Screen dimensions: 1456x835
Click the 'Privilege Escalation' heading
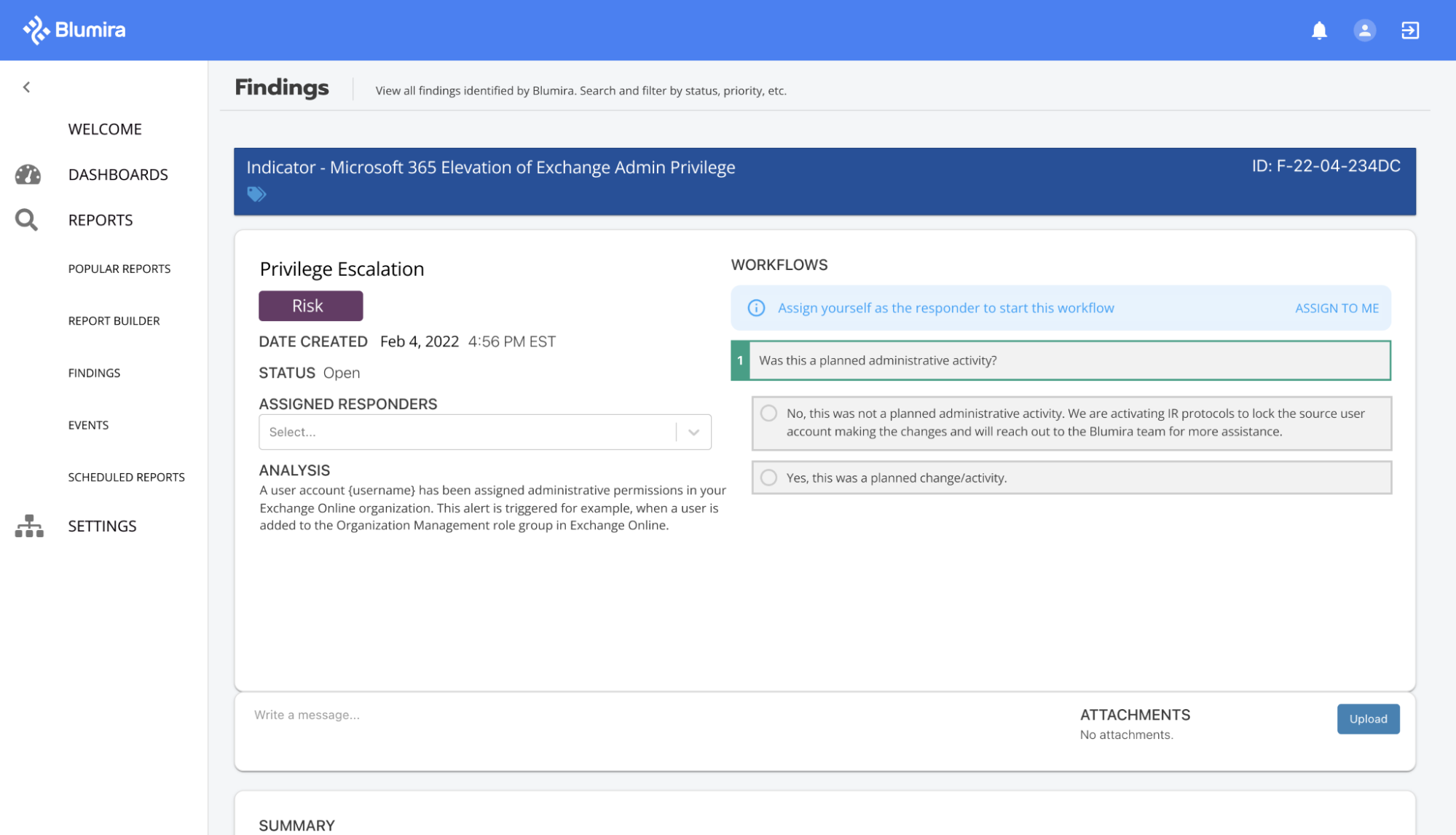342,269
